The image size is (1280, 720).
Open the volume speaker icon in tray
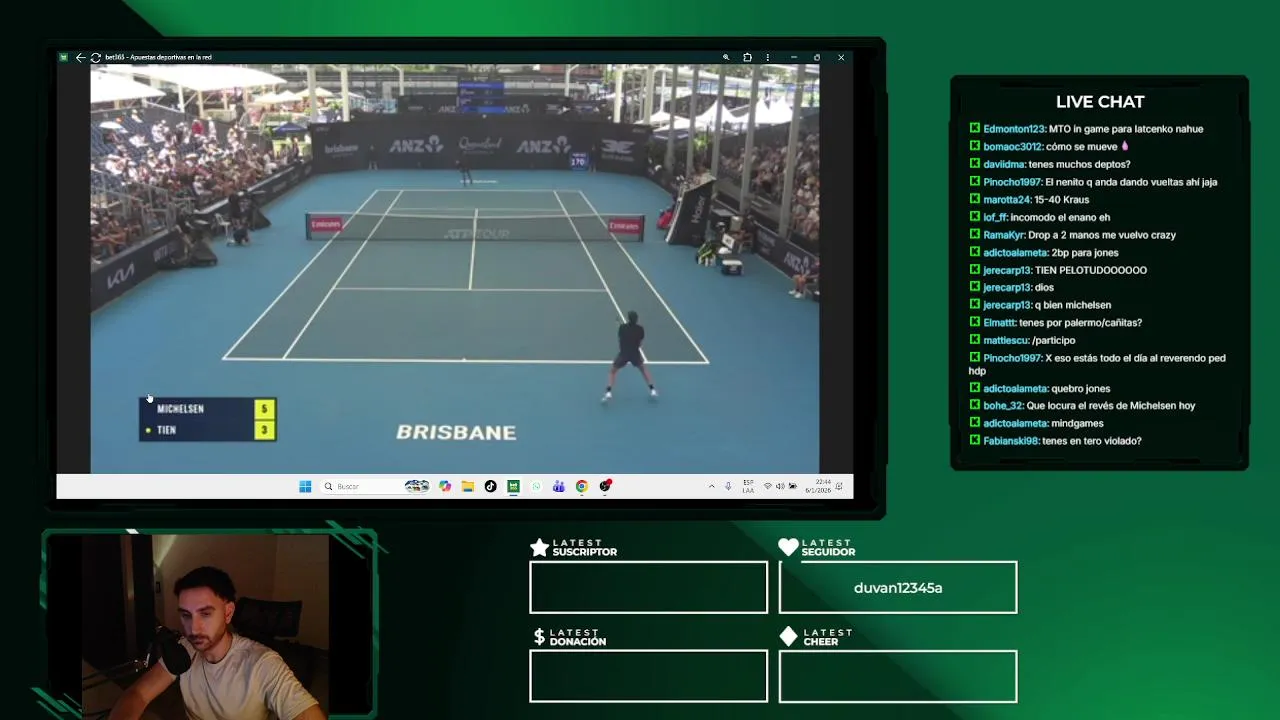pyautogui.click(x=780, y=486)
